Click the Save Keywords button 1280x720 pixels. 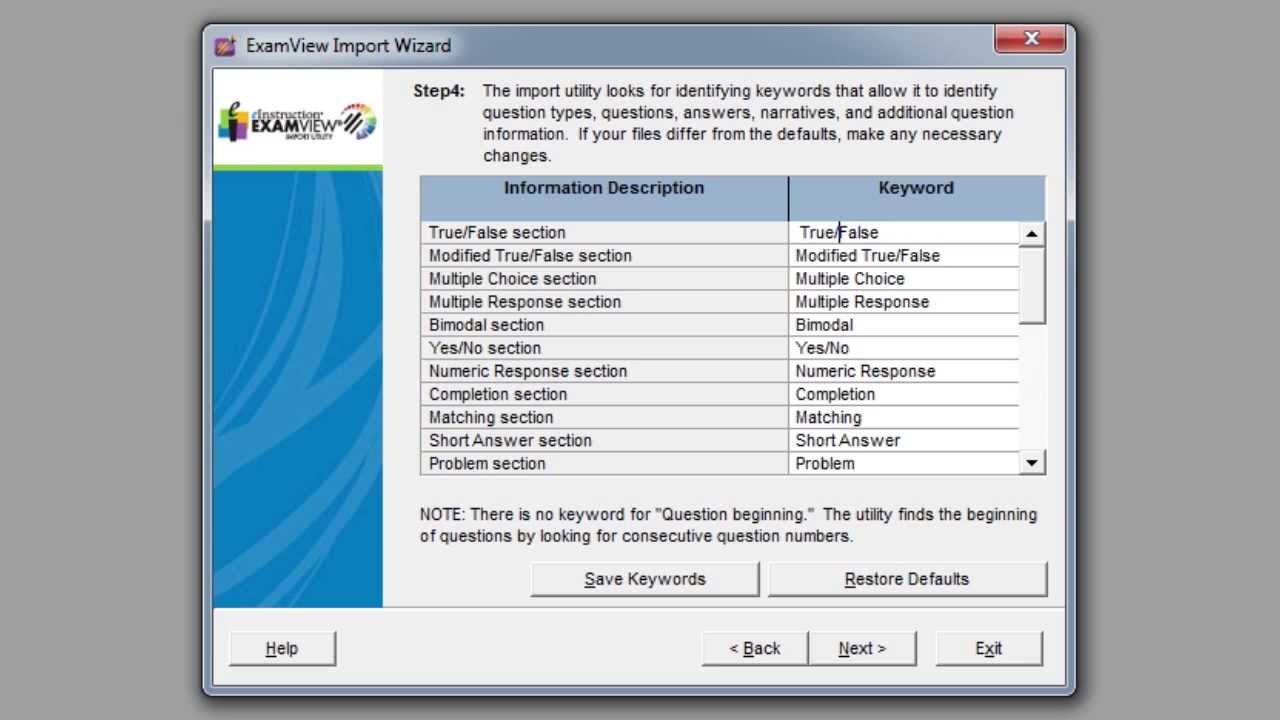(x=645, y=579)
